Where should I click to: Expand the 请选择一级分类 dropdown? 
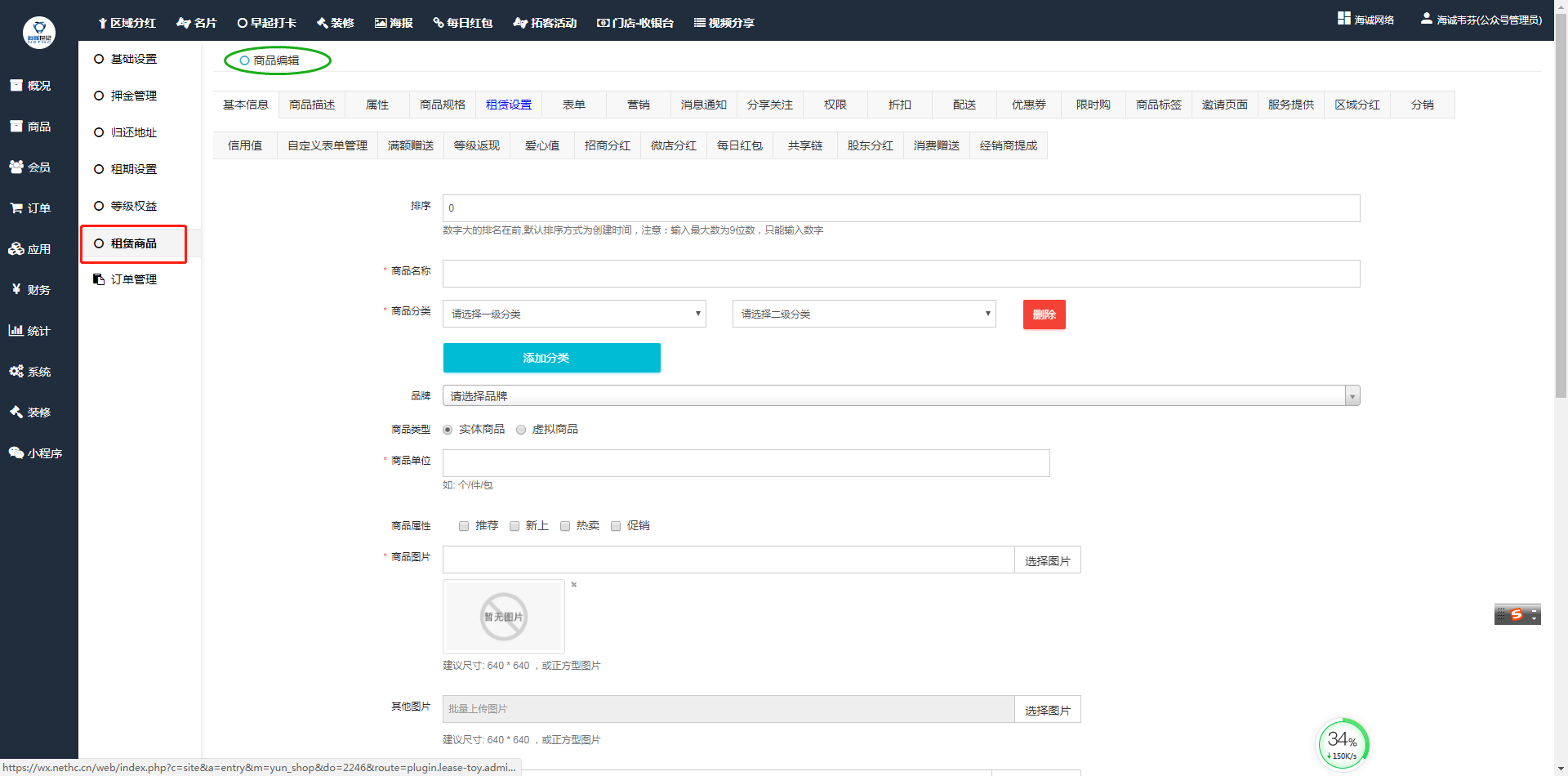[x=574, y=314]
